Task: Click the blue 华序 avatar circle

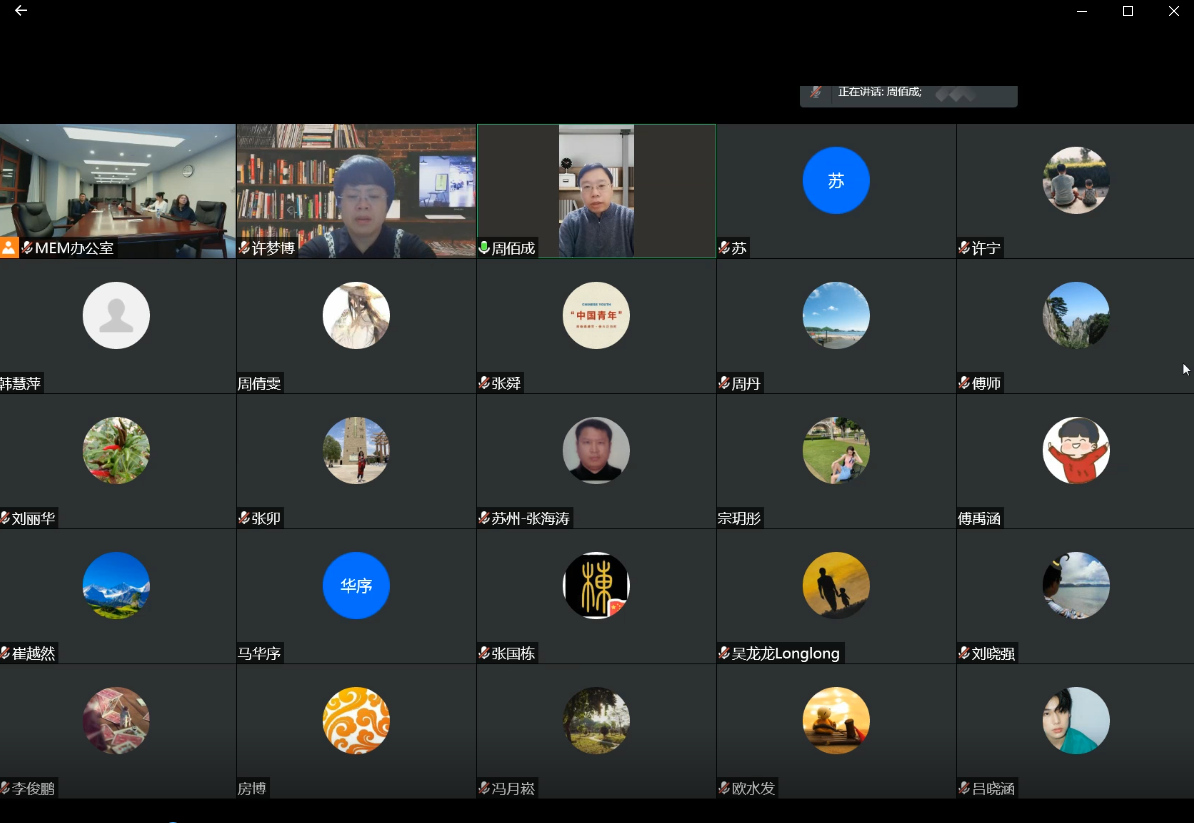Action: coord(356,585)
